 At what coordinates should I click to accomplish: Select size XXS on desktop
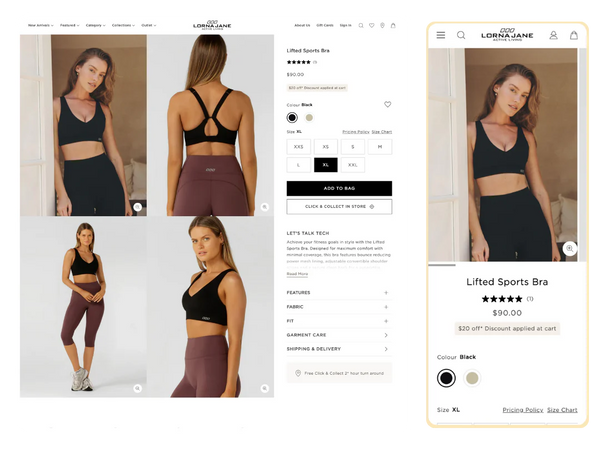(298, 147)
